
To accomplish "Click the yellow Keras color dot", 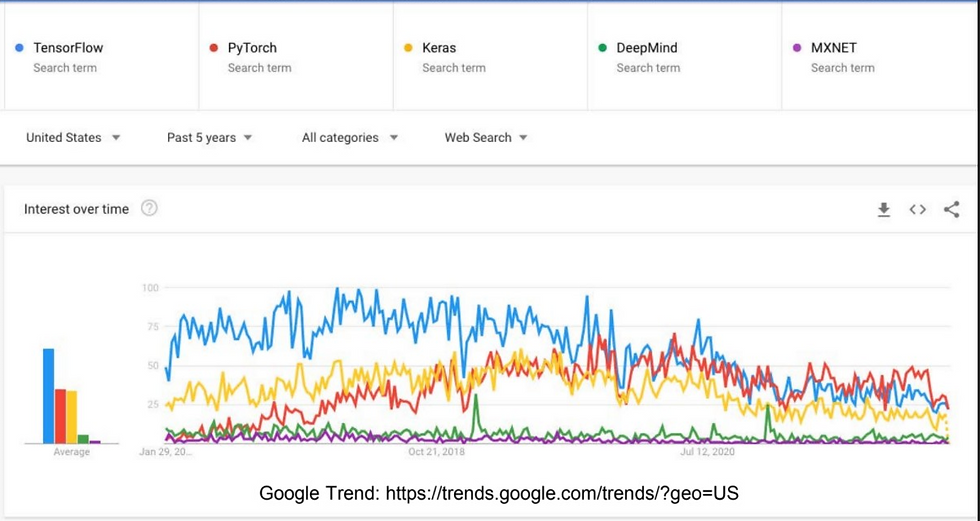I will point(408,47).
